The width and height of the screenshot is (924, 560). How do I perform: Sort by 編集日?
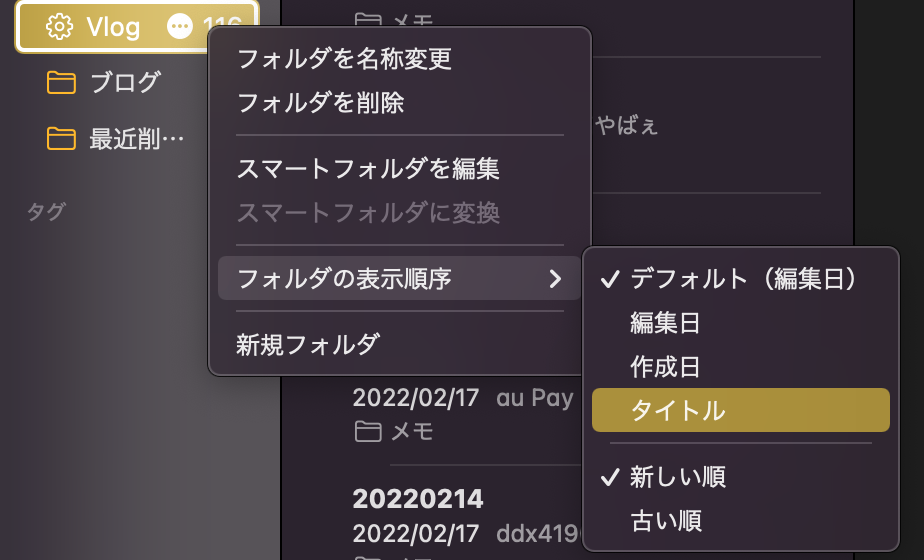pyautogui.click(x=740, y=323)
